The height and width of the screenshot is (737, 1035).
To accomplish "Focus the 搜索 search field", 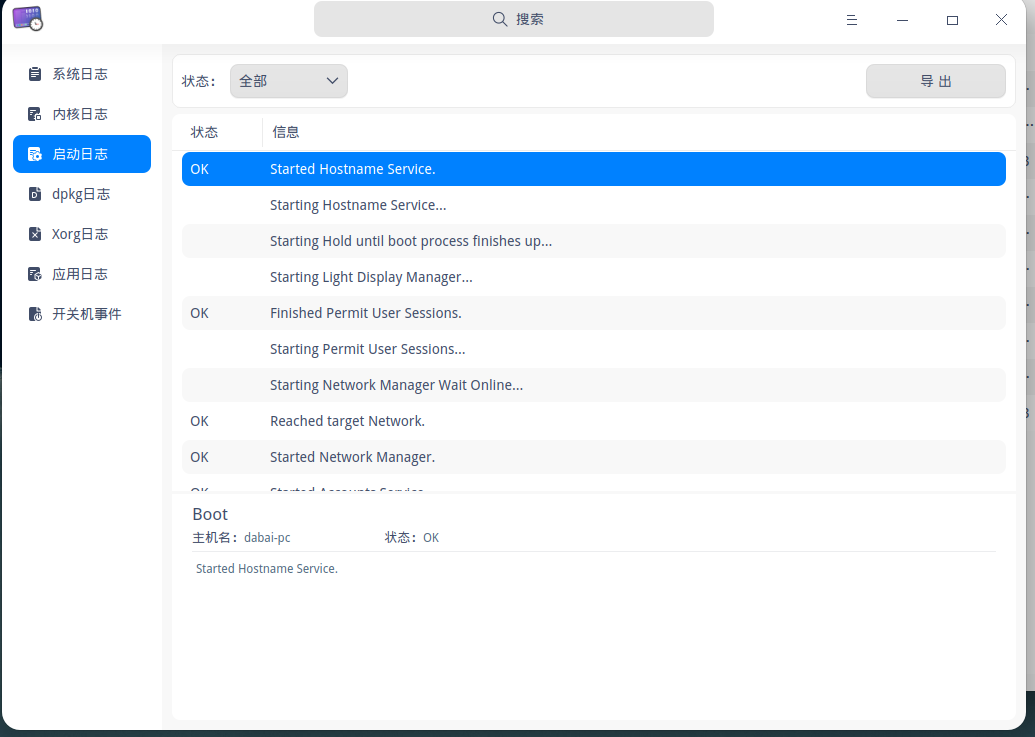I will point(514,19).
